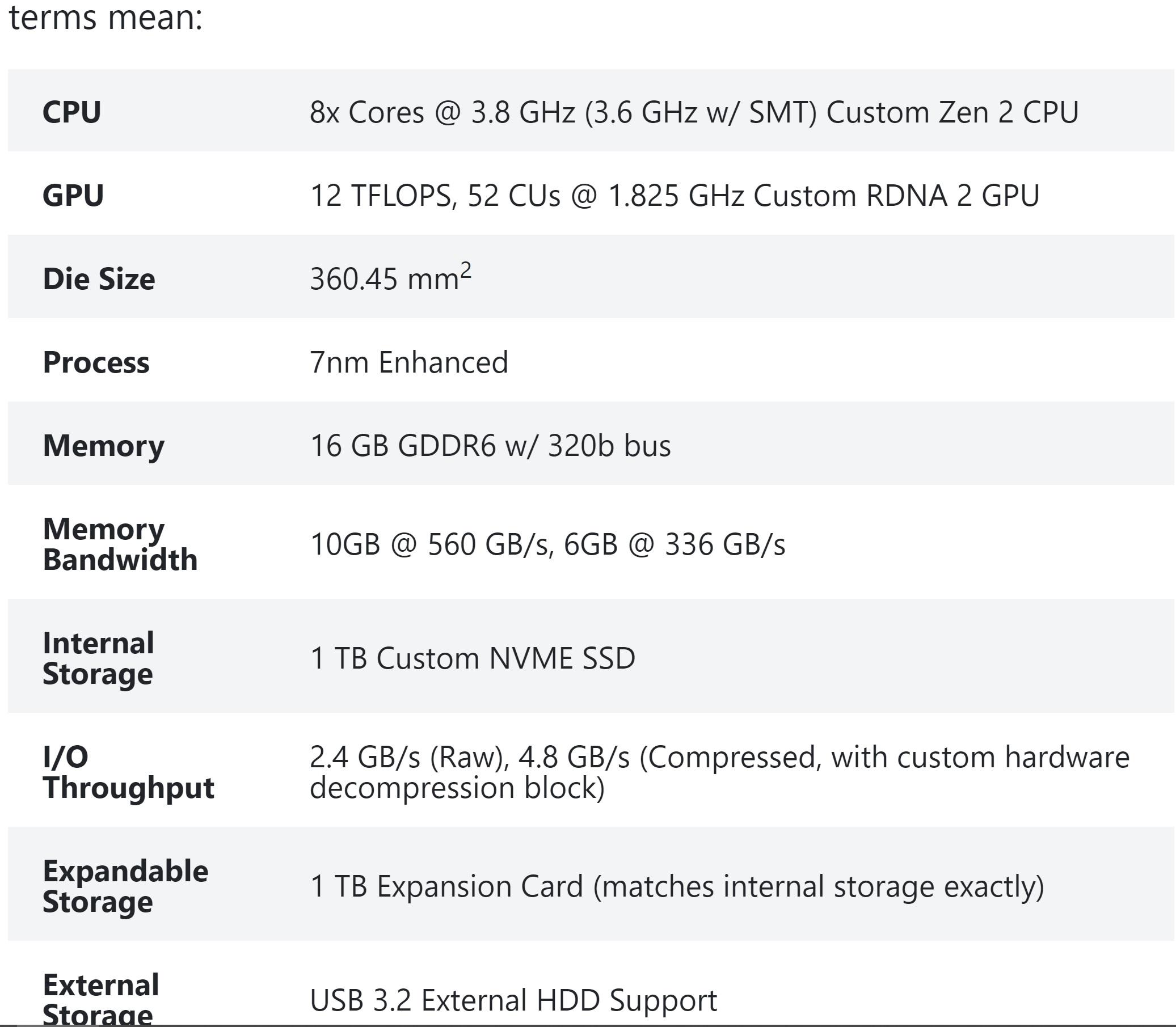This screenshot has width=1176, height=1027.
Task: Click the I/O Throughput label
Action: point(128,772)
